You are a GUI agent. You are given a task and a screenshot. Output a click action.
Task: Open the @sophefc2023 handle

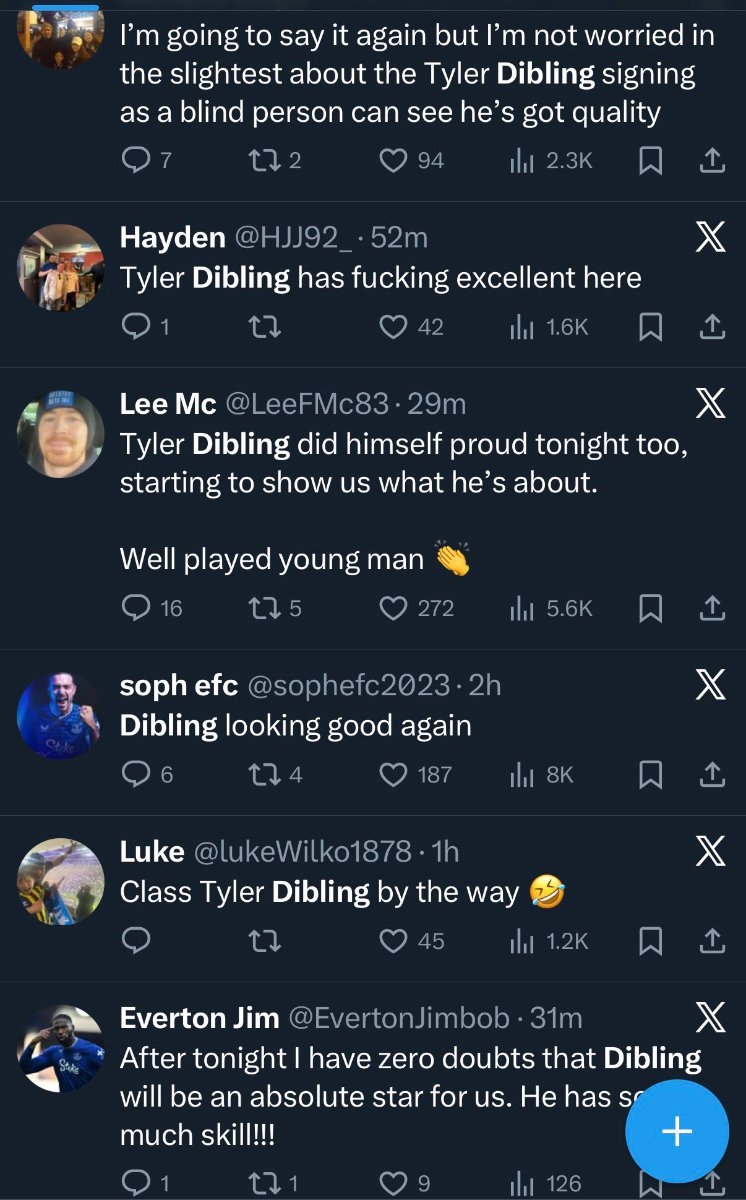(348, 685)
